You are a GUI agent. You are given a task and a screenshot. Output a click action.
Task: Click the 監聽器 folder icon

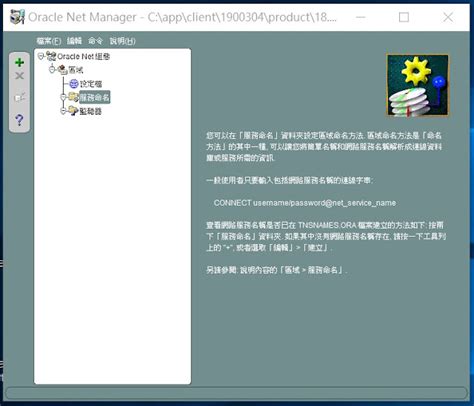[x=73, y=110]
